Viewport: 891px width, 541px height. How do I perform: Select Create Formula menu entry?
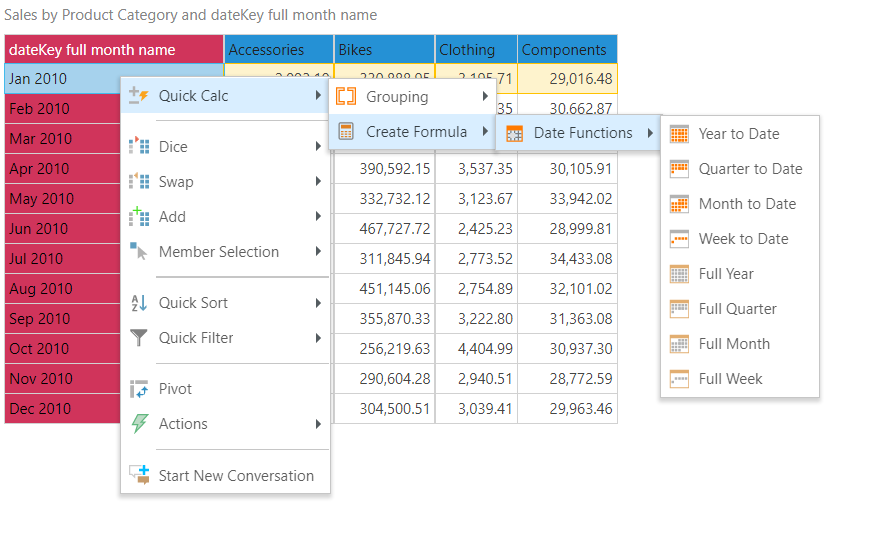tap(416, 132)
